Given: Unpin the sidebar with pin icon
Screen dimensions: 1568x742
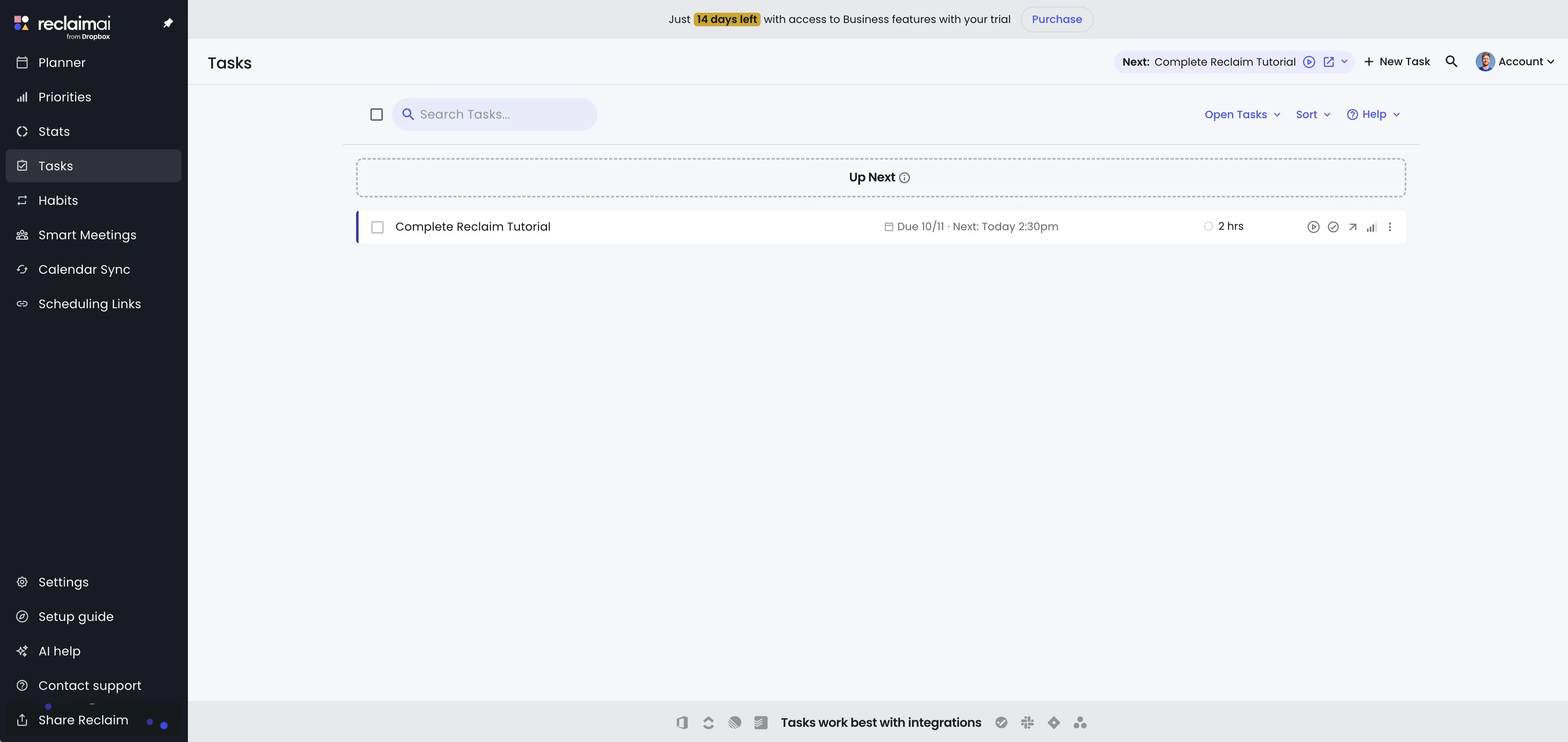Looking at the screenshot, I should (x=168, y=23).
